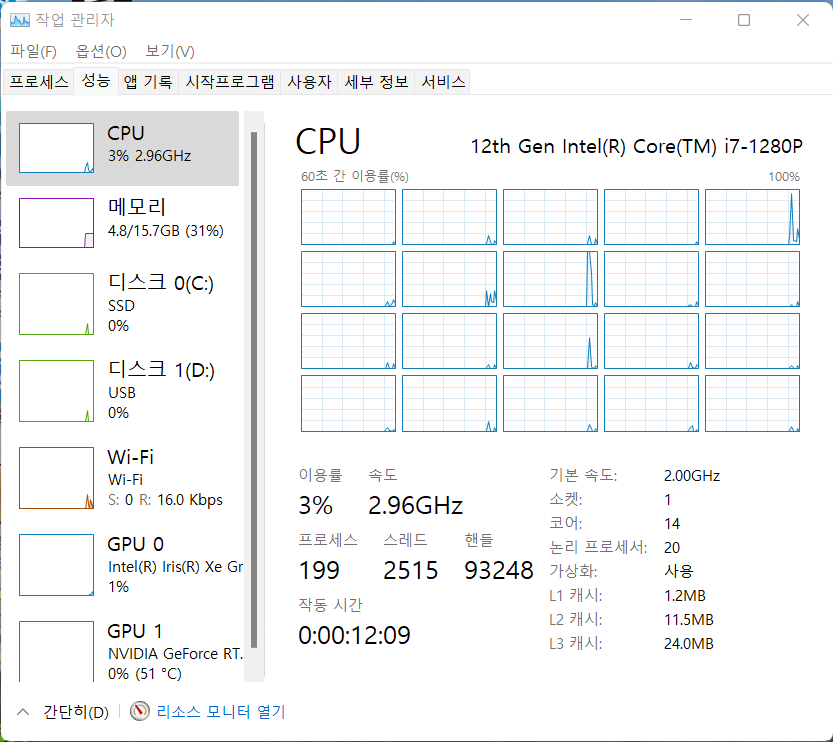Viewport: 833px width, 742px height.
Task: Click the Task Manager app icon in title bar
Action: (x=20, y=19)
